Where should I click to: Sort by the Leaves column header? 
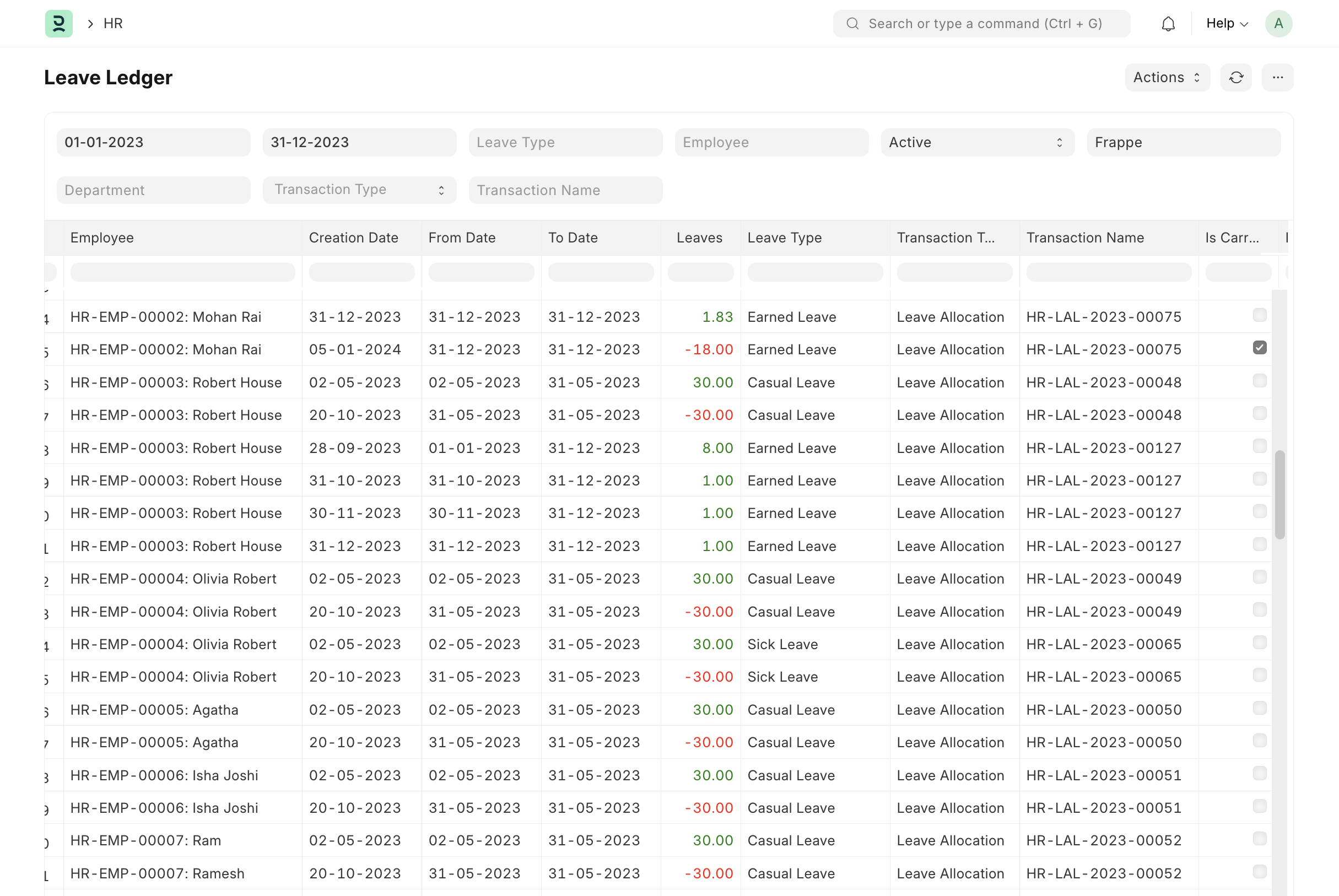(x=701, y=238)
